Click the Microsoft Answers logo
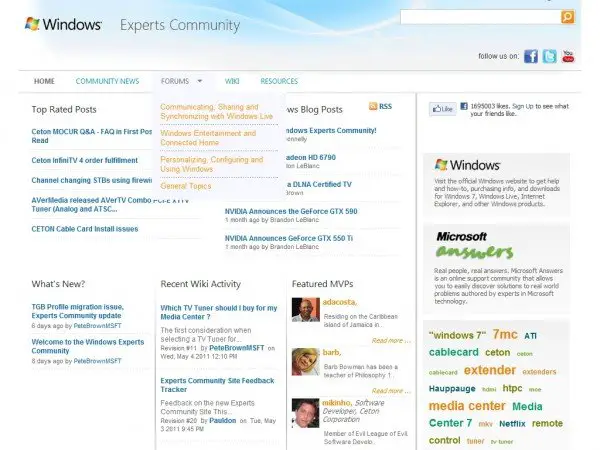Screen dimensions: 600x450 click(474, 245)
